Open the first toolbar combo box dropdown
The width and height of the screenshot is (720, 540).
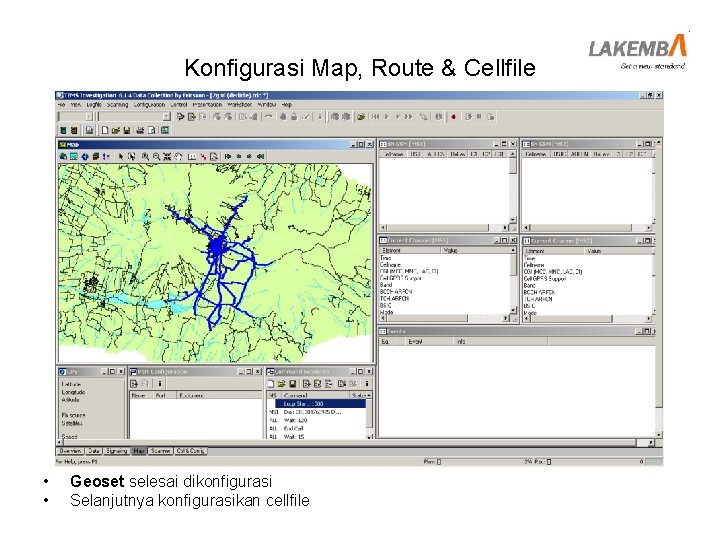(91, 116)
